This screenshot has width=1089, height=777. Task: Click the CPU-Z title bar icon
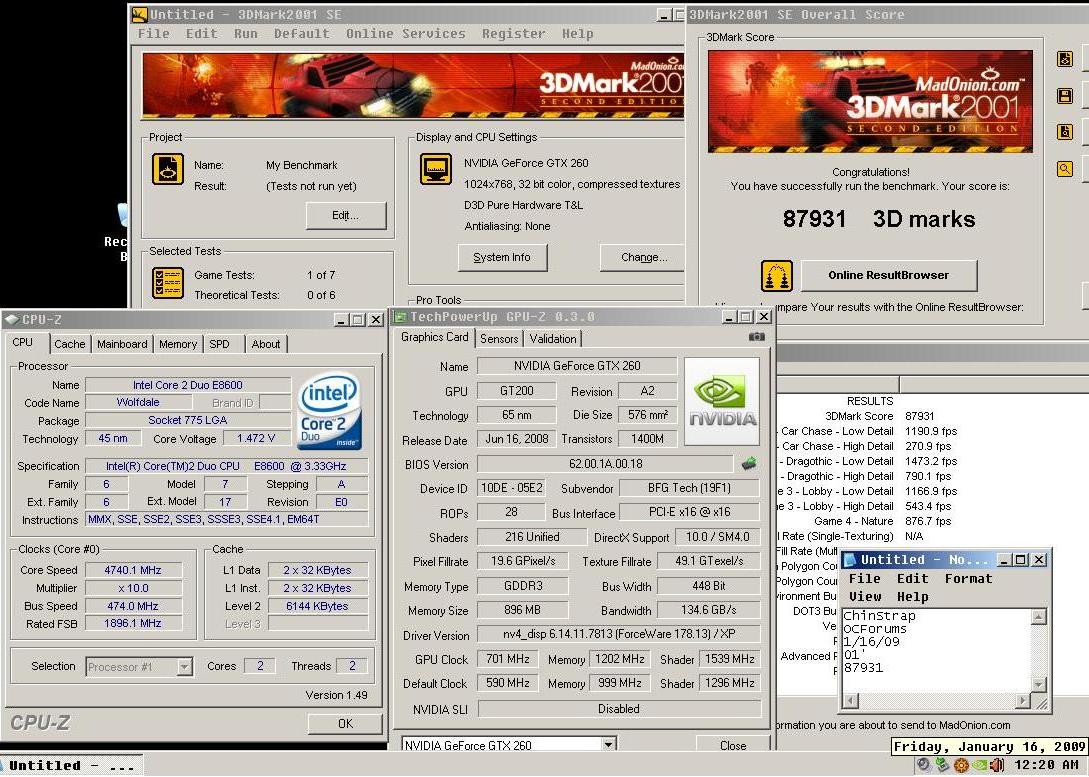click(x=12, y=320)
